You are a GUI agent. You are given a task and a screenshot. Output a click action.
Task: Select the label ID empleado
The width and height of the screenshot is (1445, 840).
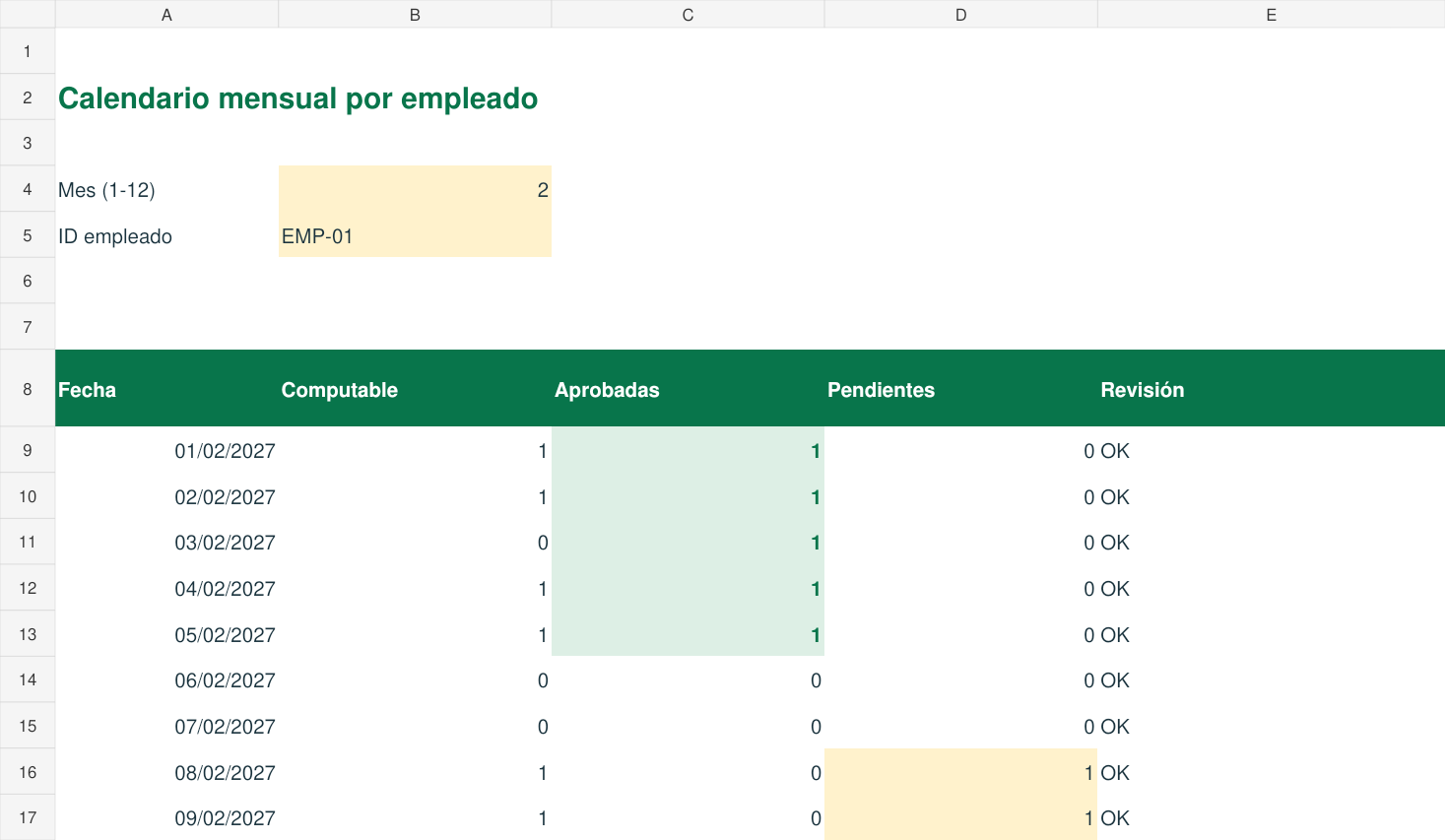coord(115,236)
